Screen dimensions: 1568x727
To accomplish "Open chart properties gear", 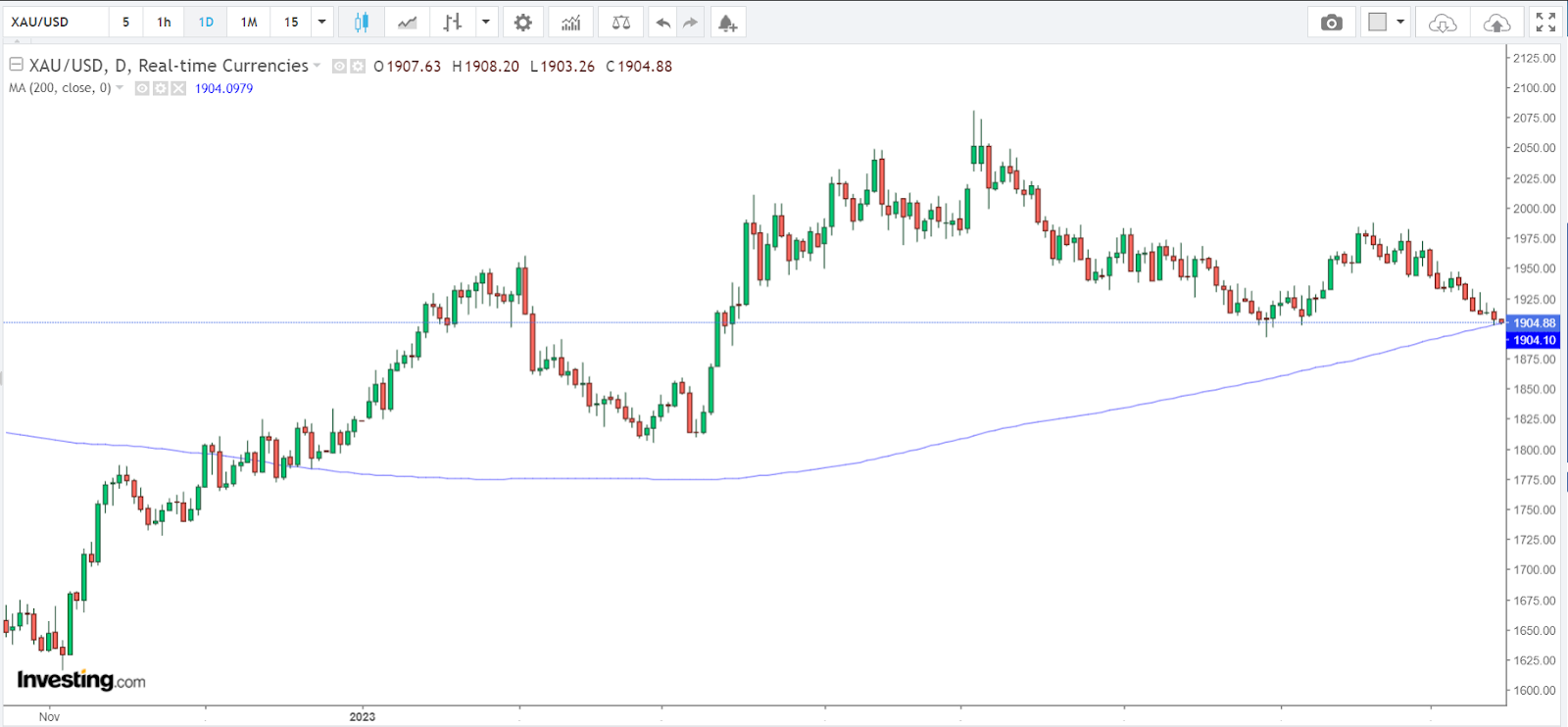I will click(x=523, y=23).
